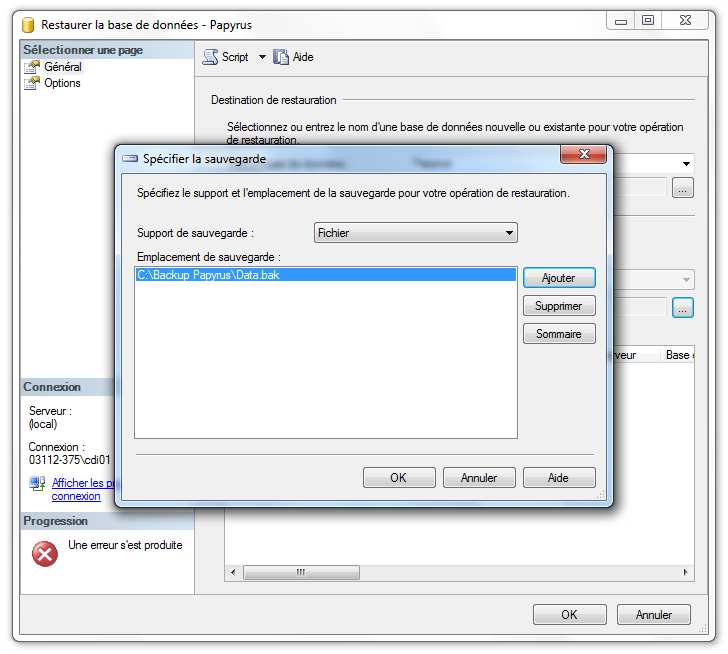This screenshot has height=654, width=728.
Task: Click the horizontal scrollbar right arrow
Action: (686, 573)
